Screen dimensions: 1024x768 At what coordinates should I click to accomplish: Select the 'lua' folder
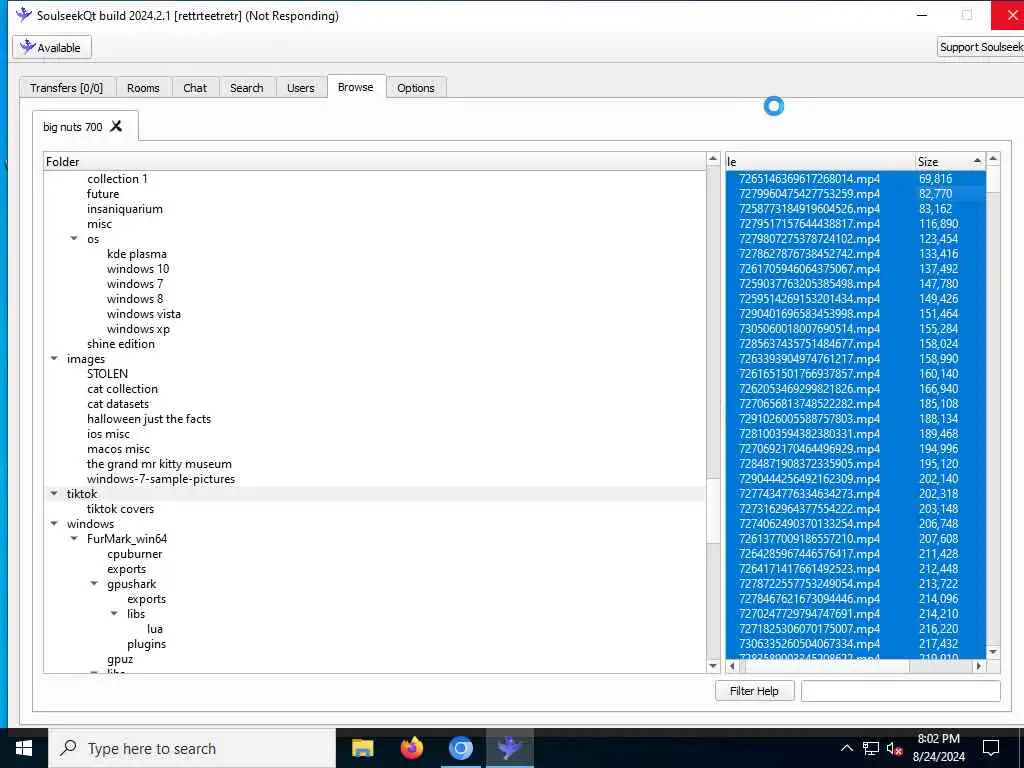pyautogui.click(x=155, y=629)
